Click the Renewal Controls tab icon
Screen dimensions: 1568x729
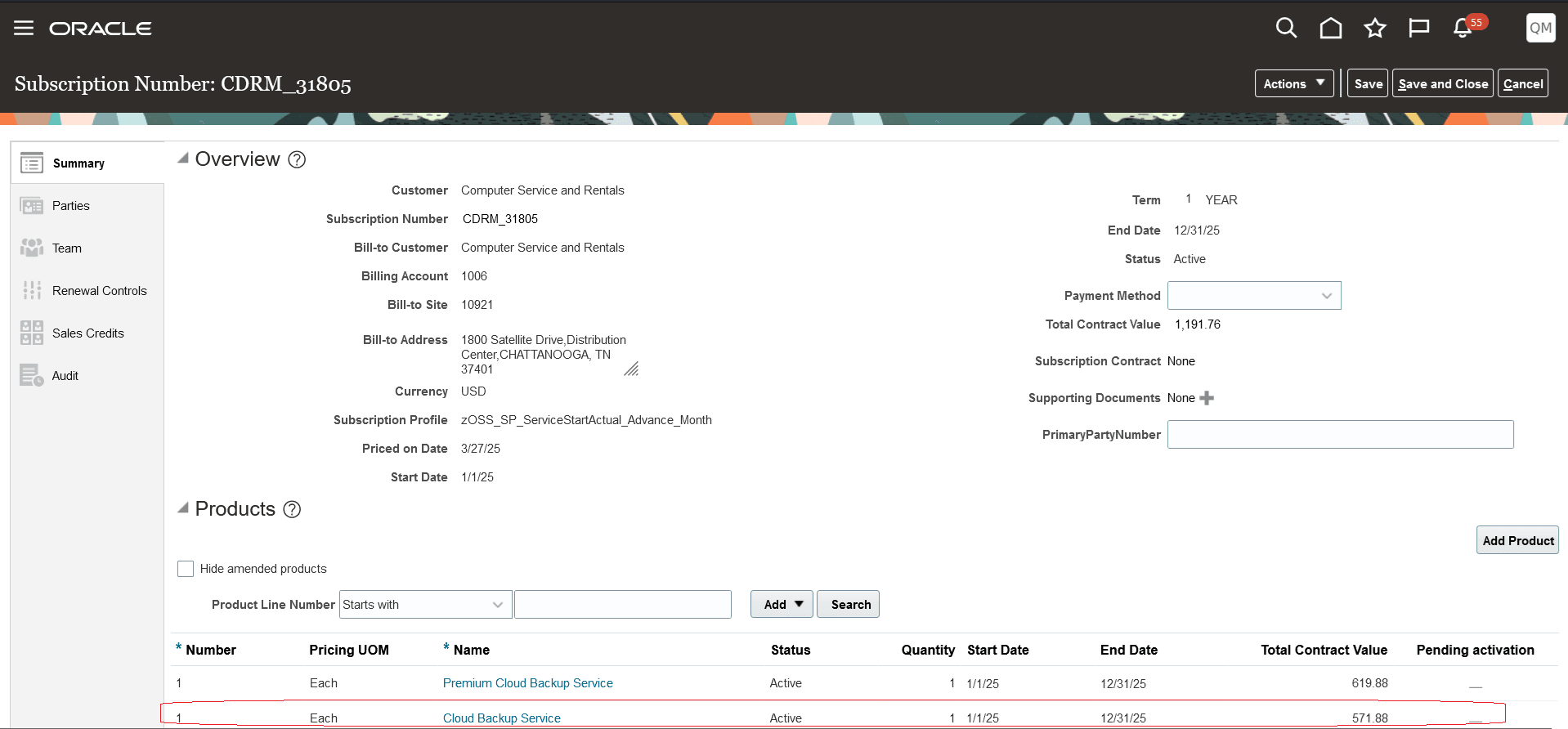coord(32,291)
